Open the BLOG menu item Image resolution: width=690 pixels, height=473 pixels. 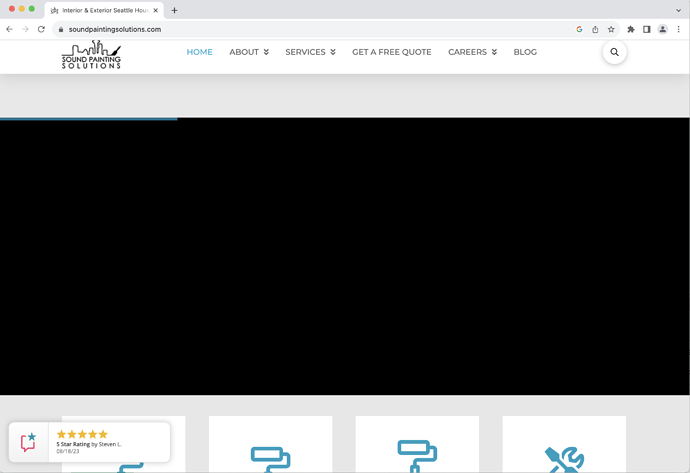click(525, 52)
